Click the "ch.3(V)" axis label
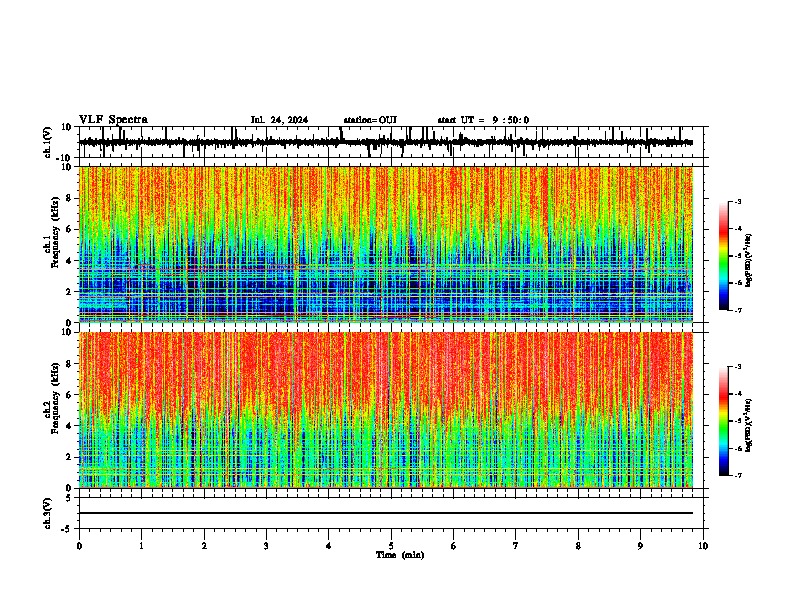 pos(48,513)
